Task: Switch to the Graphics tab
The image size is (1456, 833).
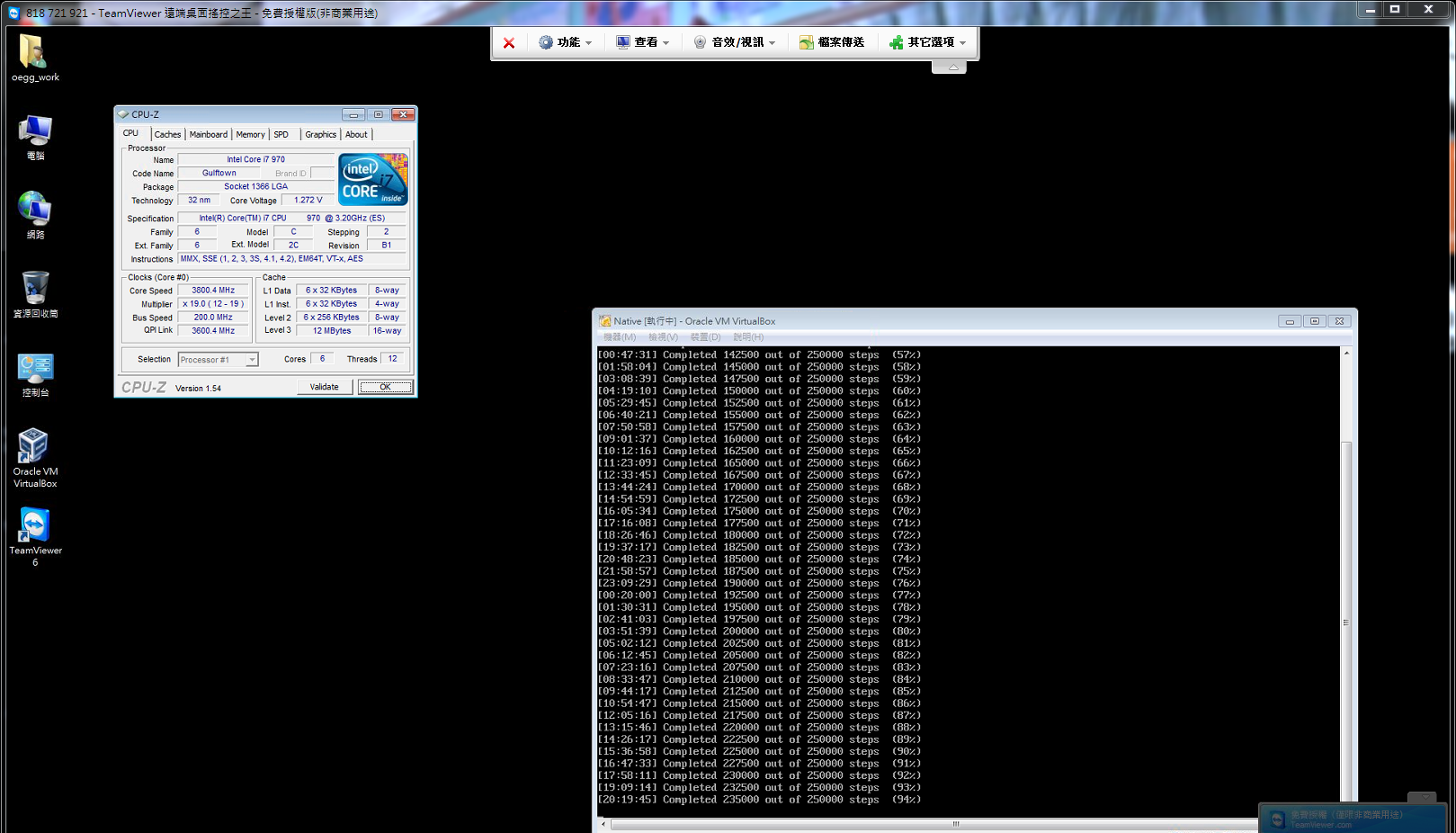Action: (321, 135)
